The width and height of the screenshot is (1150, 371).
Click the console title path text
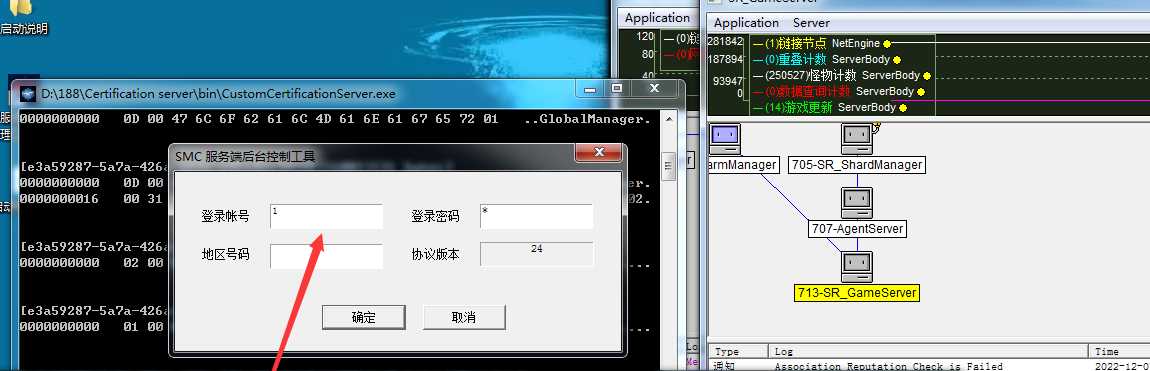(x=218, y=94)
